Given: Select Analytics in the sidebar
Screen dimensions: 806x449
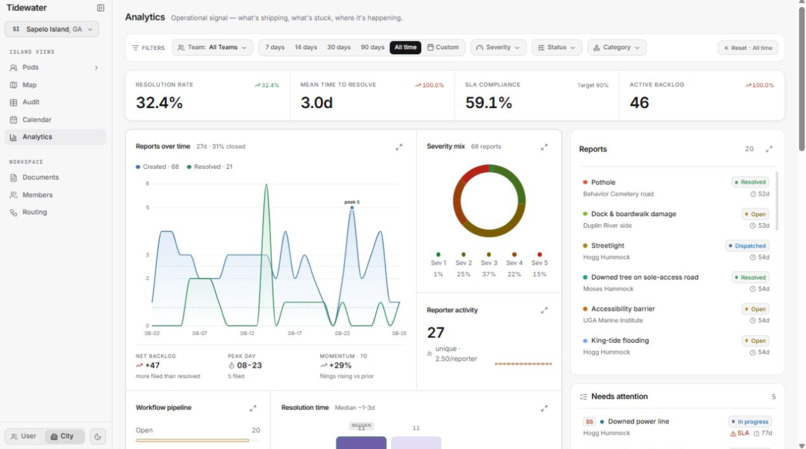Looking at the screenshot, I should coord(55,137).
